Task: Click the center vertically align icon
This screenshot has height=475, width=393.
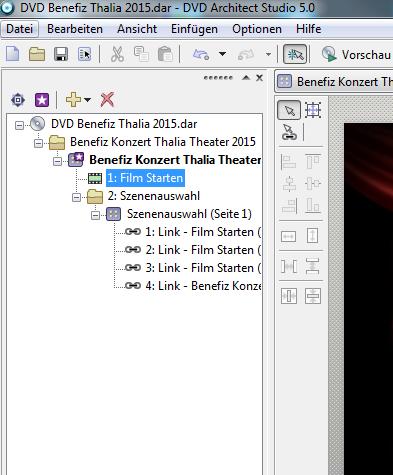Action: (x=289, y=184)
